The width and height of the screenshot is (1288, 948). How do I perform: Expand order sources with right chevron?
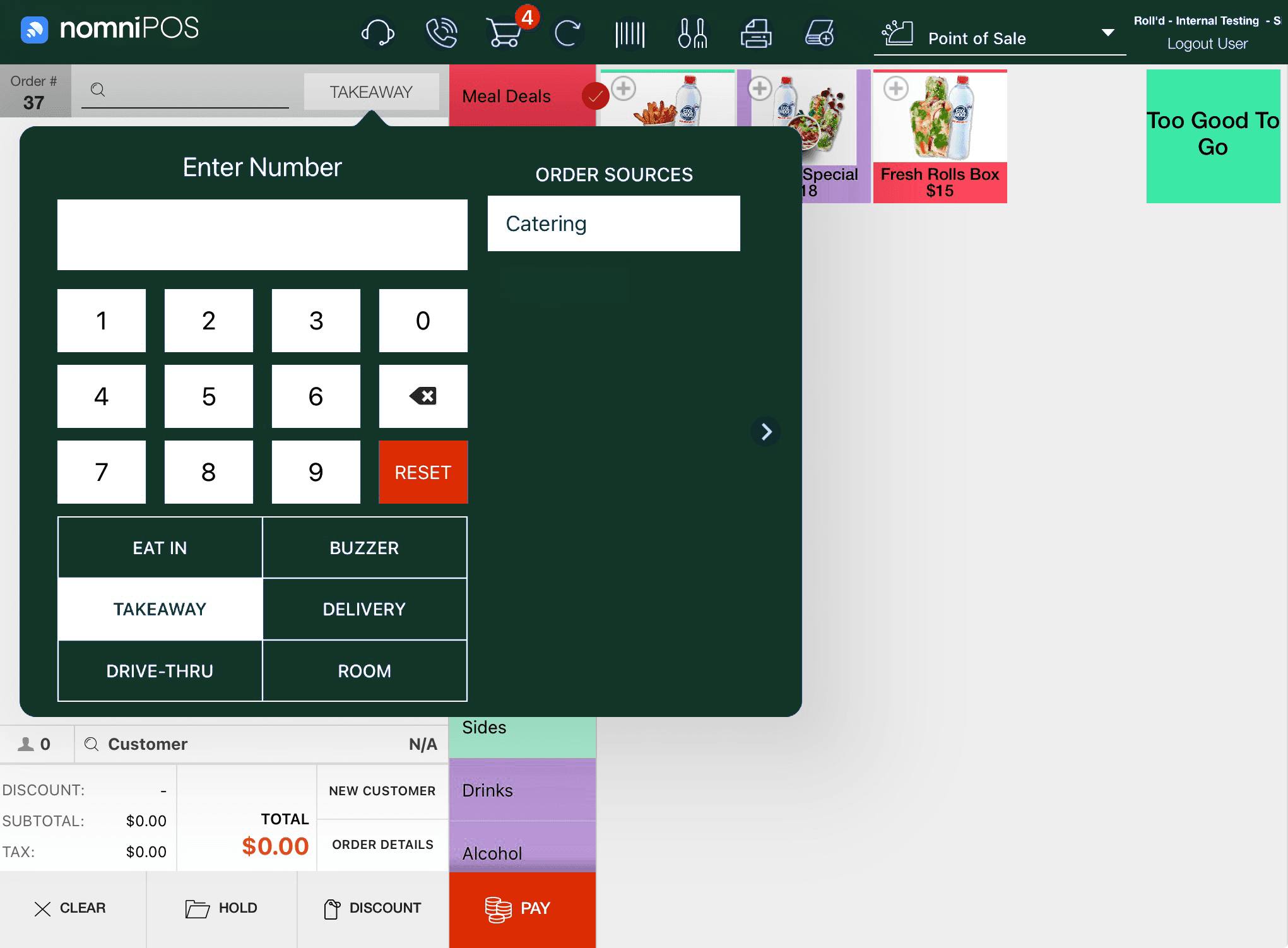point(766,432)
